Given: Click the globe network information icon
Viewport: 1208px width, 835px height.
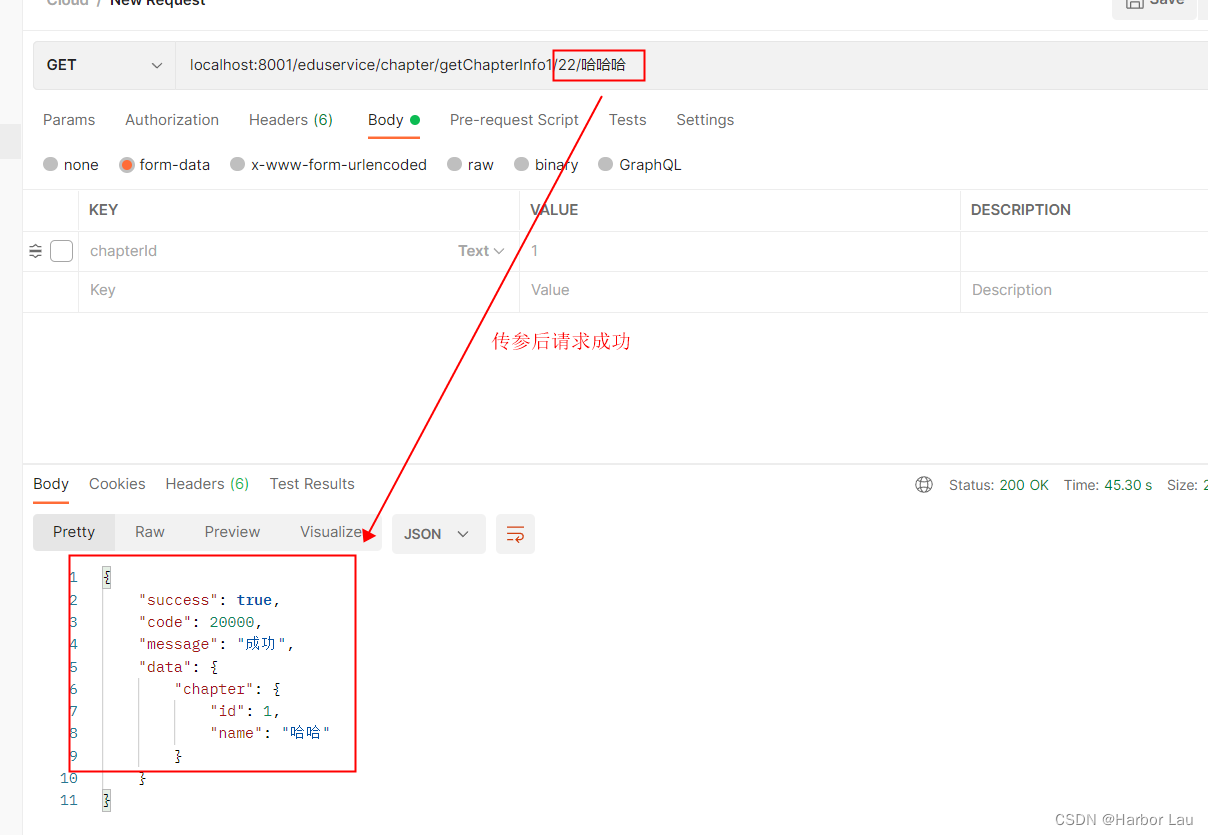Looking at the screenshot, I should (x=923, y=484).
